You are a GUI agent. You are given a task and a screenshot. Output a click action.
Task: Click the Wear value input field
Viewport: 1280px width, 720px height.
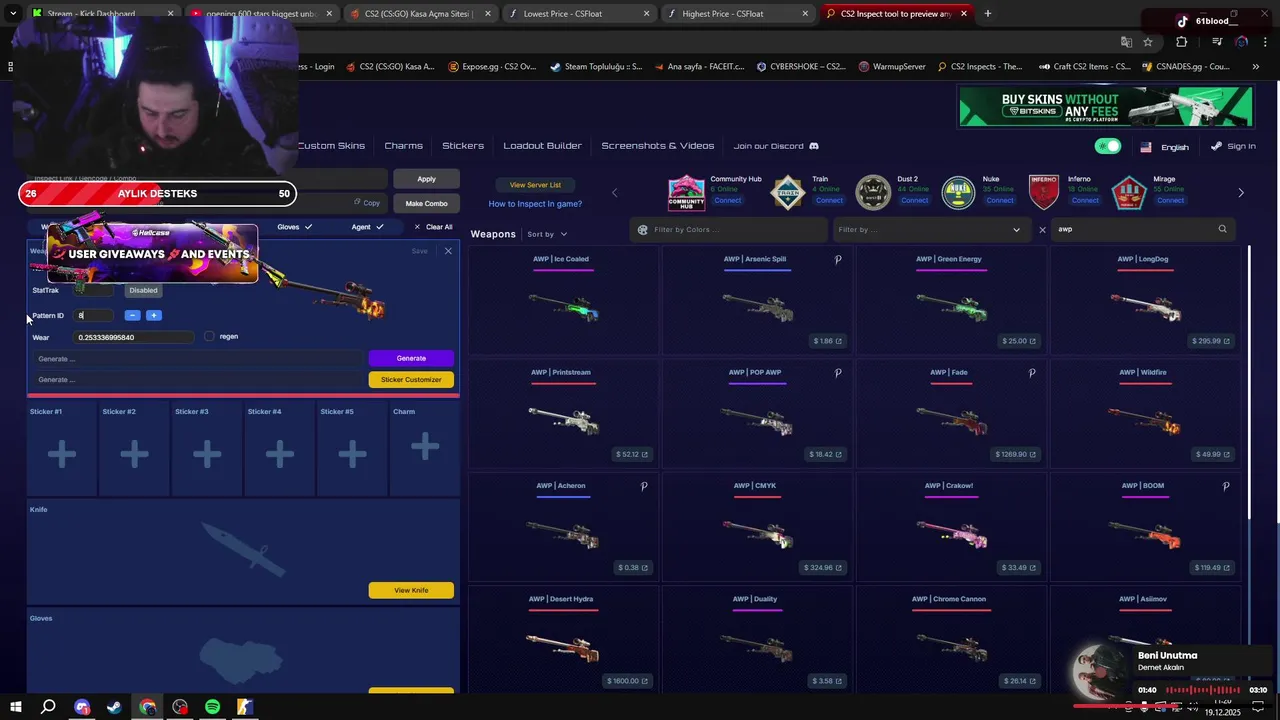pyautogui.click(x=135, y=337)
